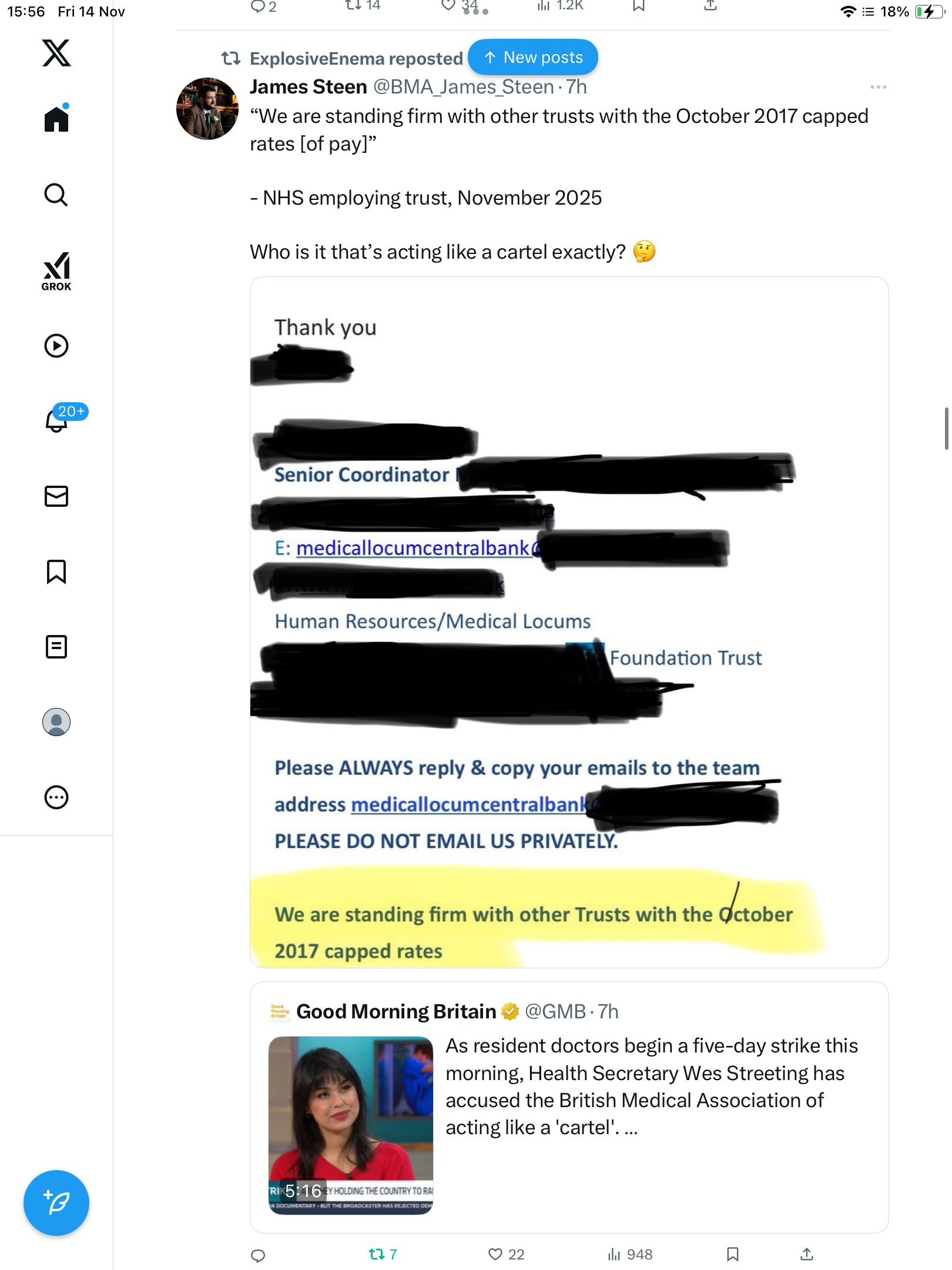Open Bookmarks in the sidebar
The width and height of the screenshot is (952, 1270).
click(56, 571)
